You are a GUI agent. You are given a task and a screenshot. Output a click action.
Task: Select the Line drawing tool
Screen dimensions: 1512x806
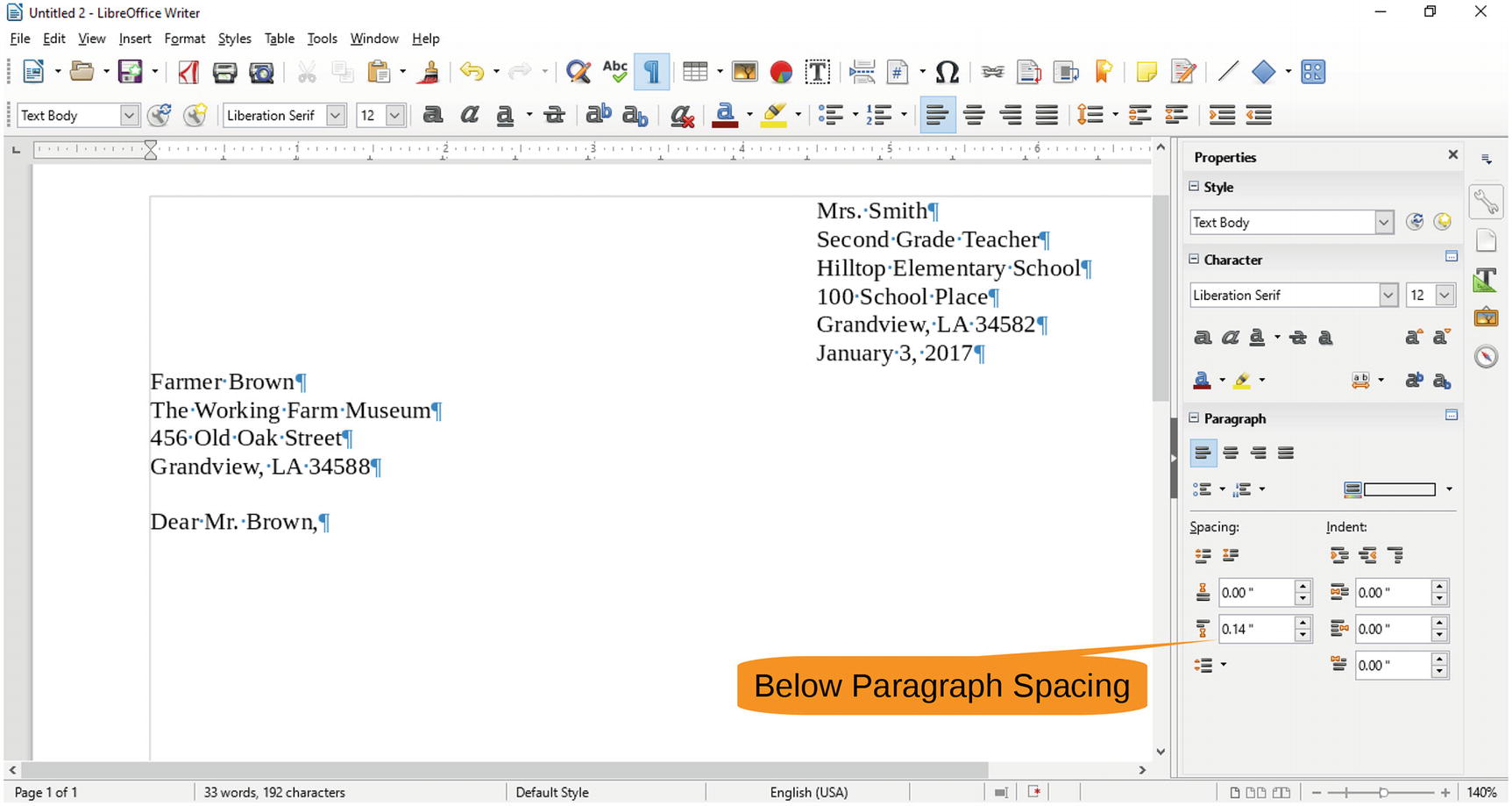[1228, 72]
